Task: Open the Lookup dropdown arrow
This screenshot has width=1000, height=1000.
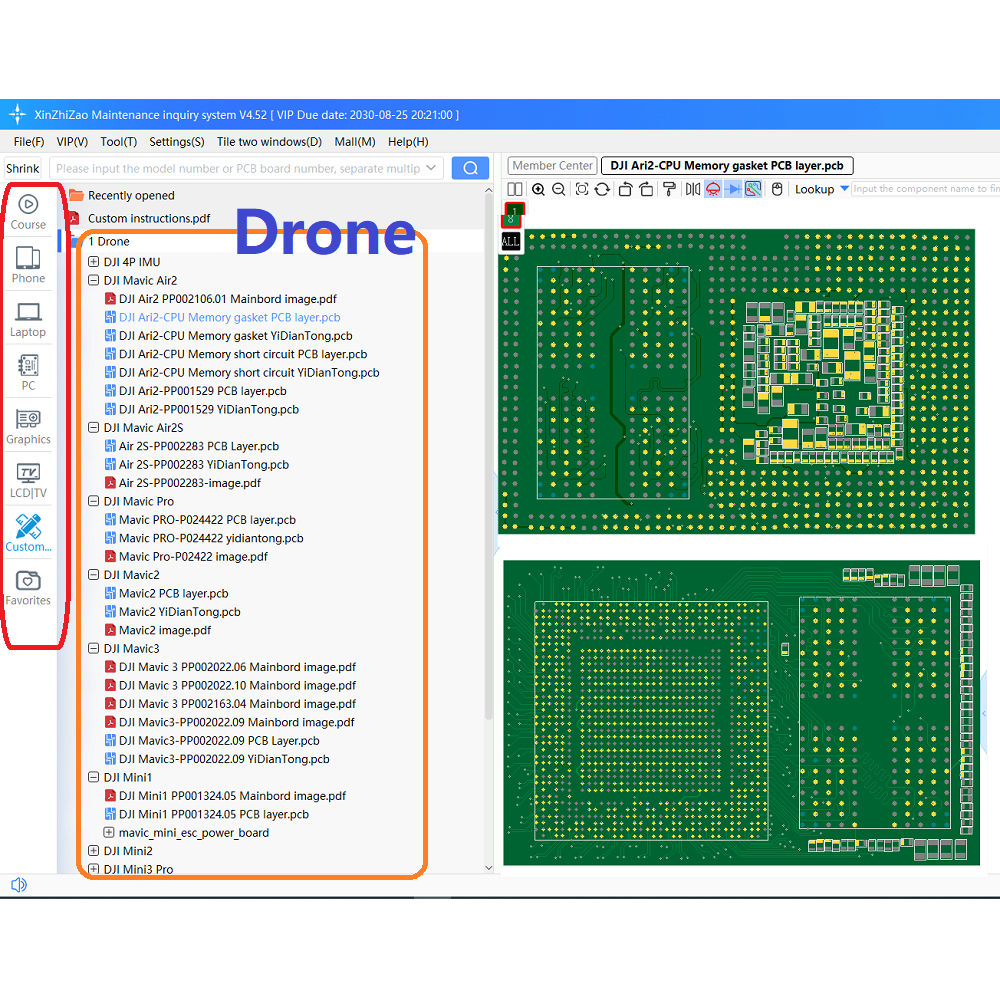Action: tap(844, 189)
